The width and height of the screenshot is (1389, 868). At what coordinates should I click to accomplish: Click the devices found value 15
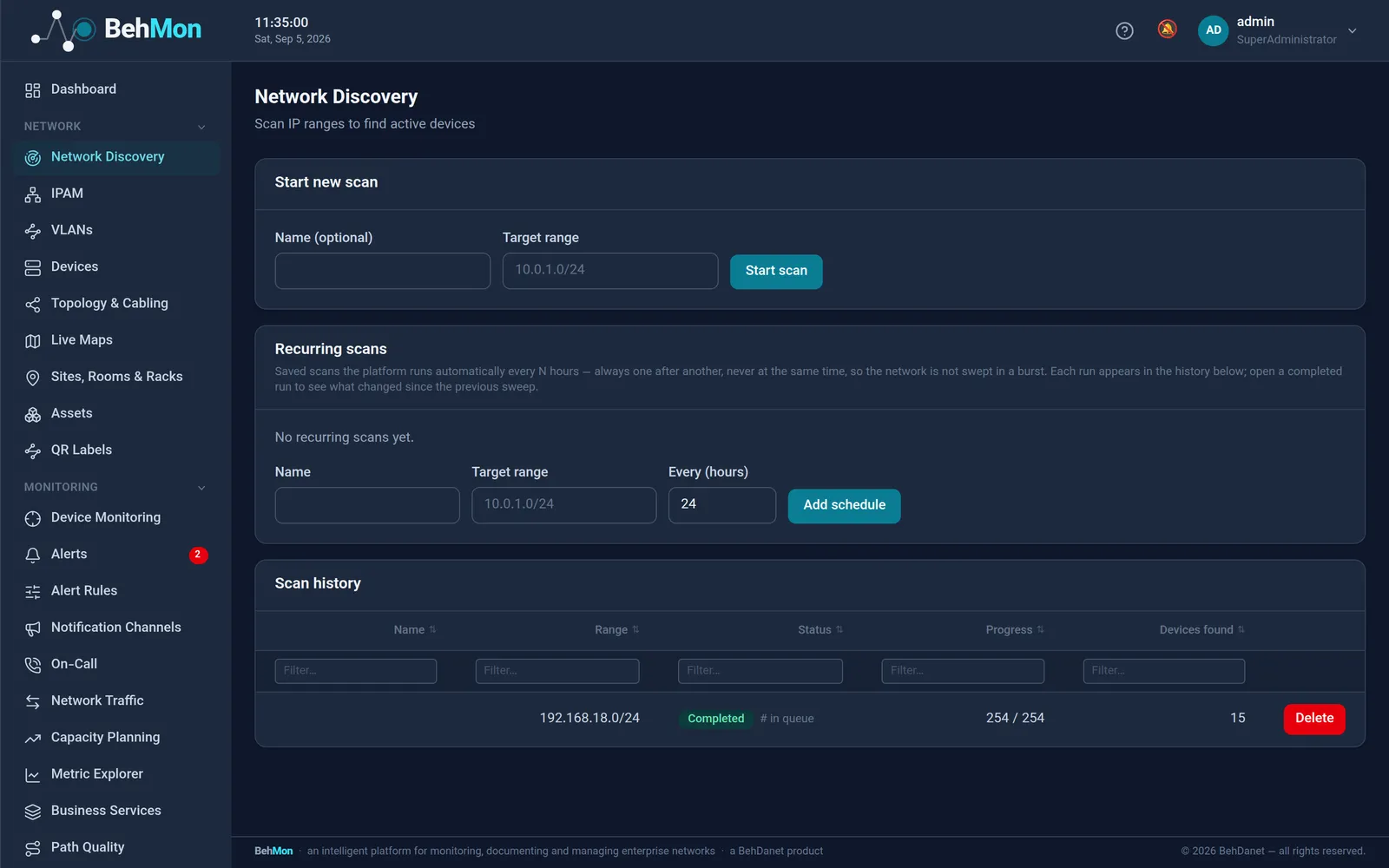(1237, 719)
